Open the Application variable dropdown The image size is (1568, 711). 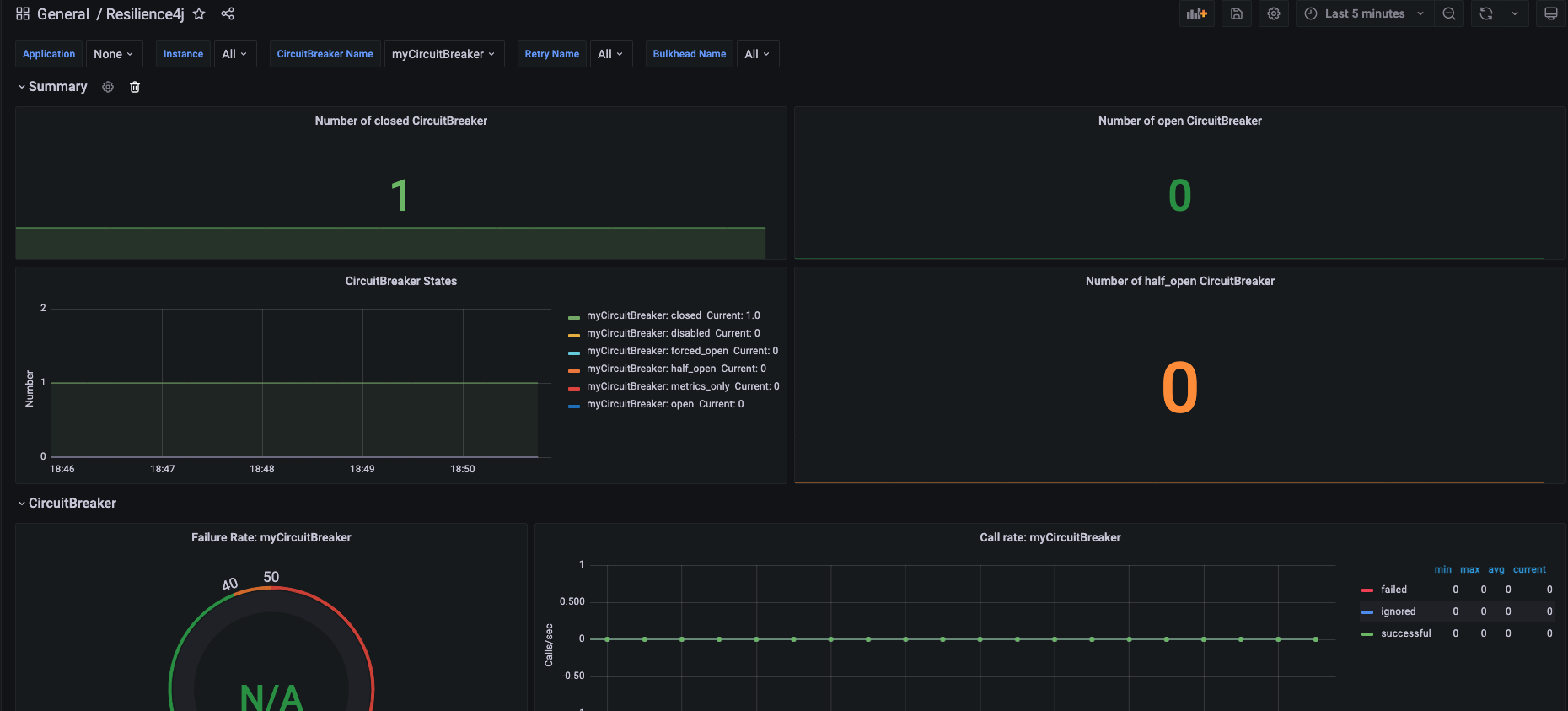point(114,54)
